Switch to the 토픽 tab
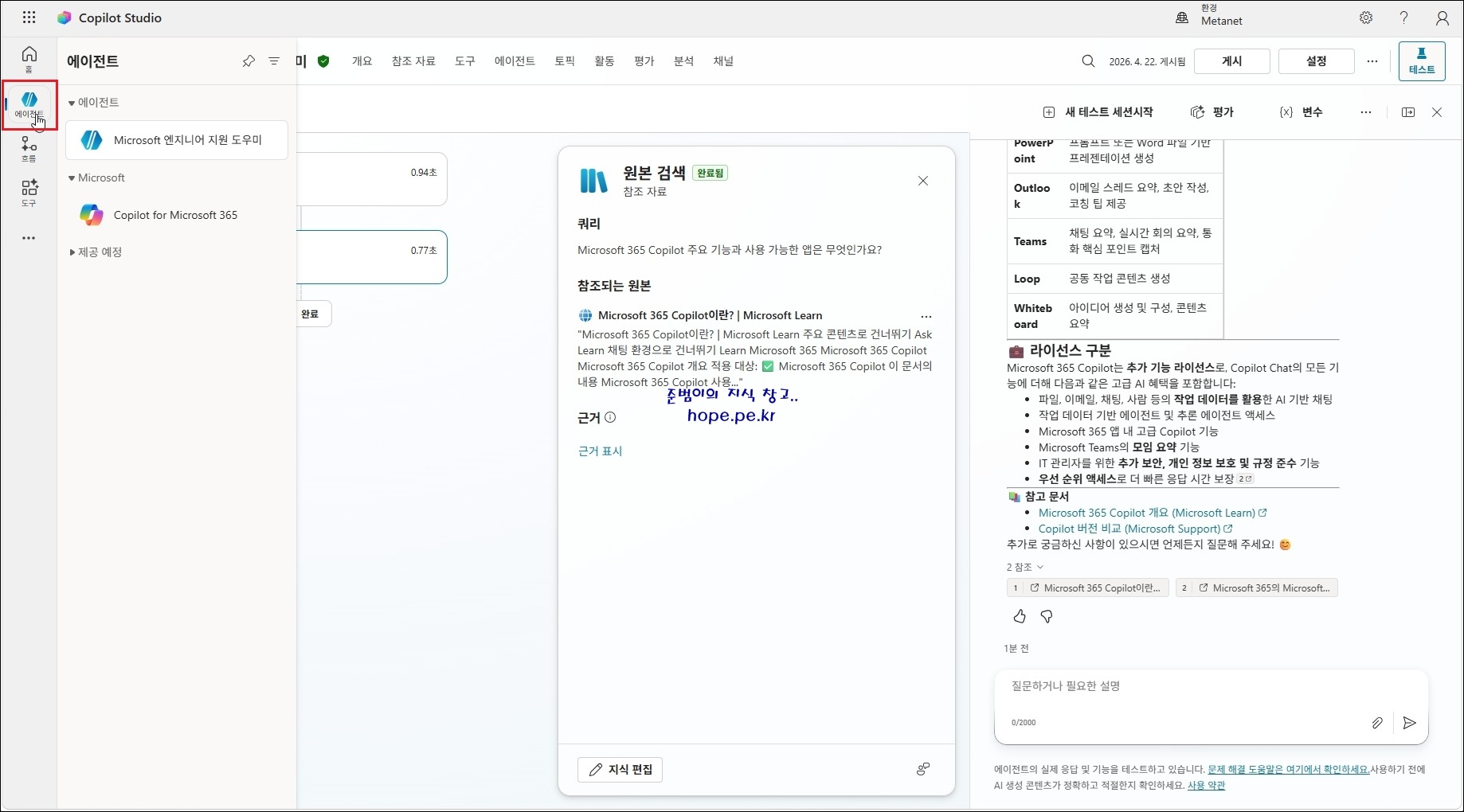Screen dimensions: 1464x812 click(565, 61)
